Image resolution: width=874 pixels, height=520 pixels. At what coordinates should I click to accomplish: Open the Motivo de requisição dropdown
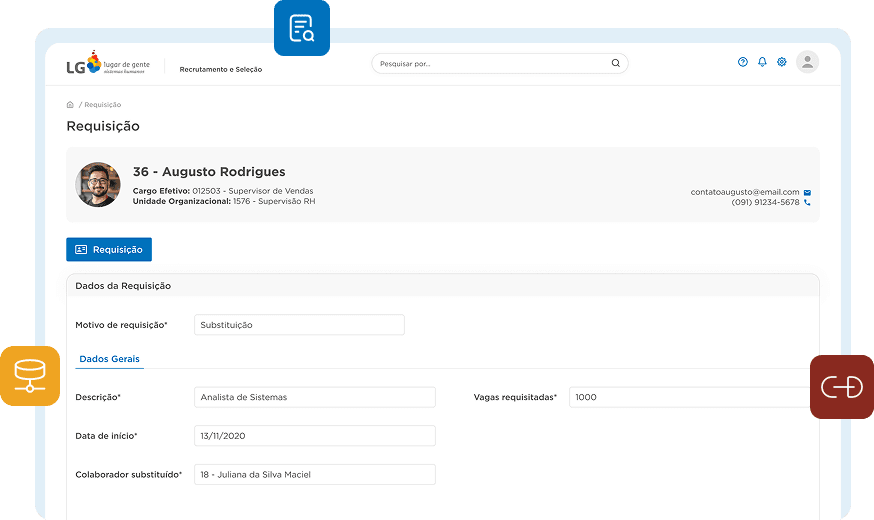point(299,325)
